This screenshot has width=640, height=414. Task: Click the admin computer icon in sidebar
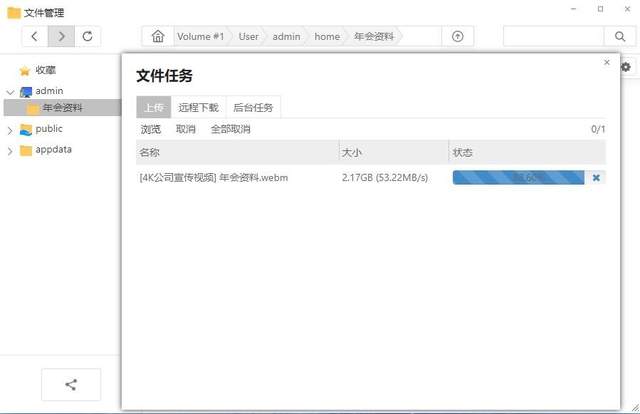pyautogui.click(x=26, y=92)
